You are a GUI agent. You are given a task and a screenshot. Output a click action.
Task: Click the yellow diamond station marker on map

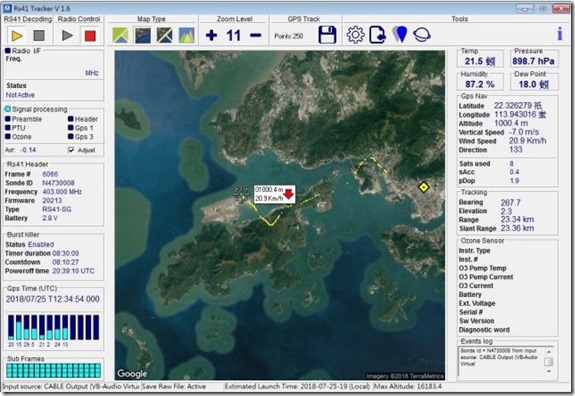[x=424, y=187]
